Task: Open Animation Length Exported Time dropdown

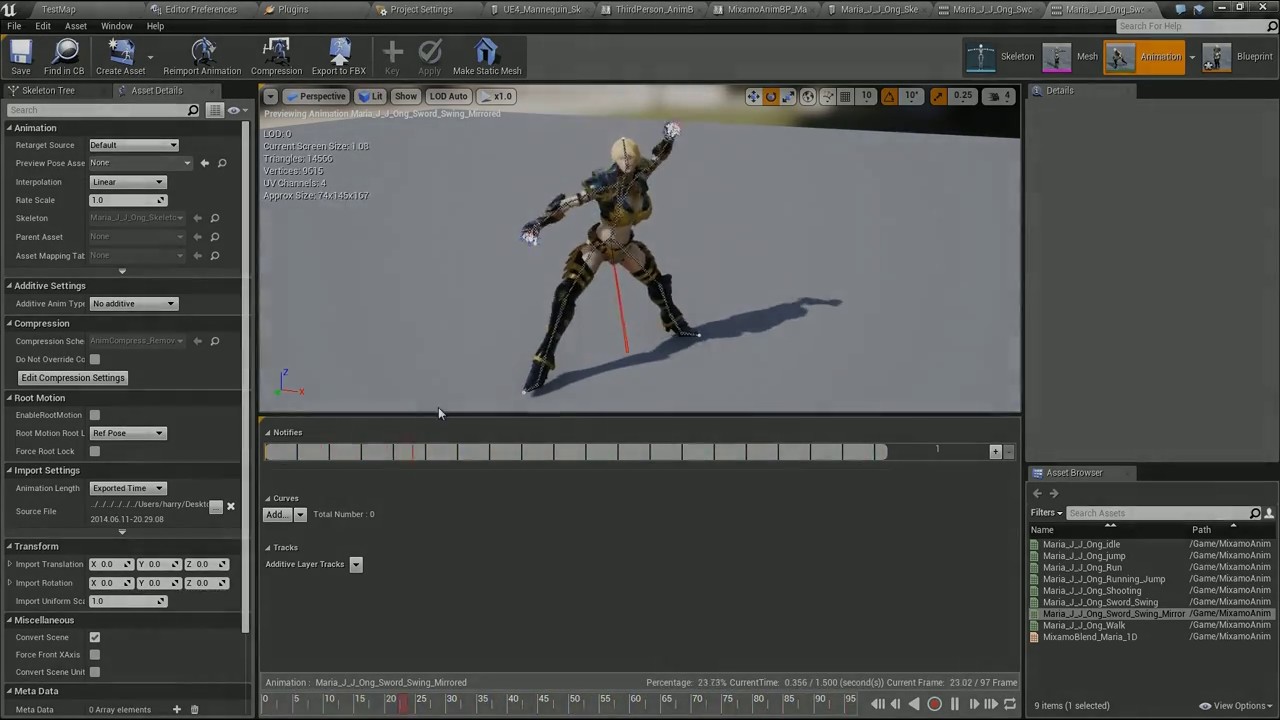Action: coord(128,488)
